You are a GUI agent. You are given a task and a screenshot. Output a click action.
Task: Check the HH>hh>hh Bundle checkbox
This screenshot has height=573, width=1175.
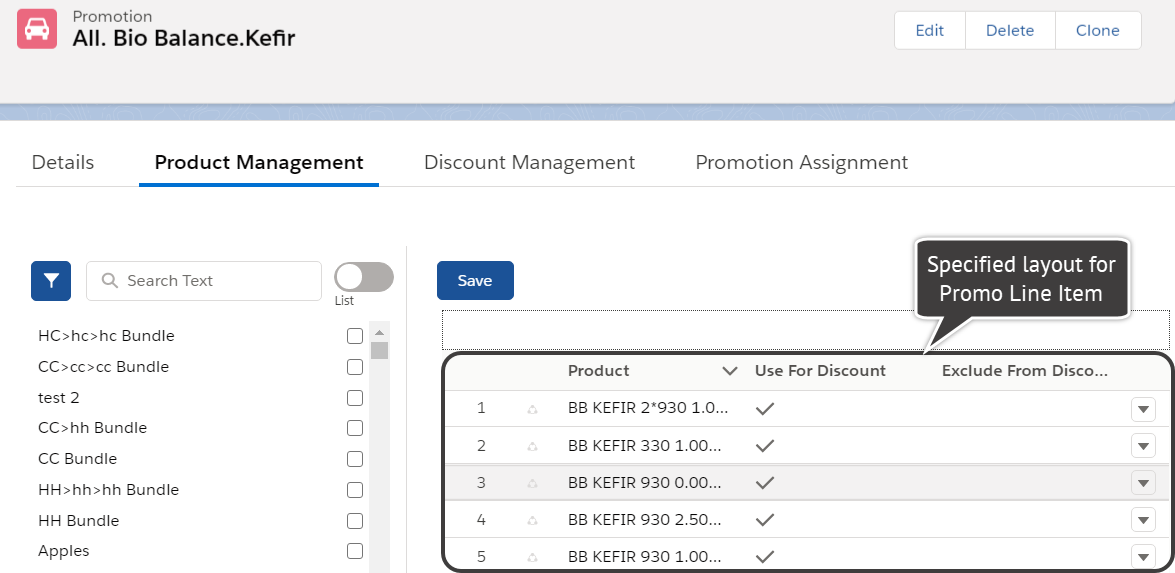(355, 490)
